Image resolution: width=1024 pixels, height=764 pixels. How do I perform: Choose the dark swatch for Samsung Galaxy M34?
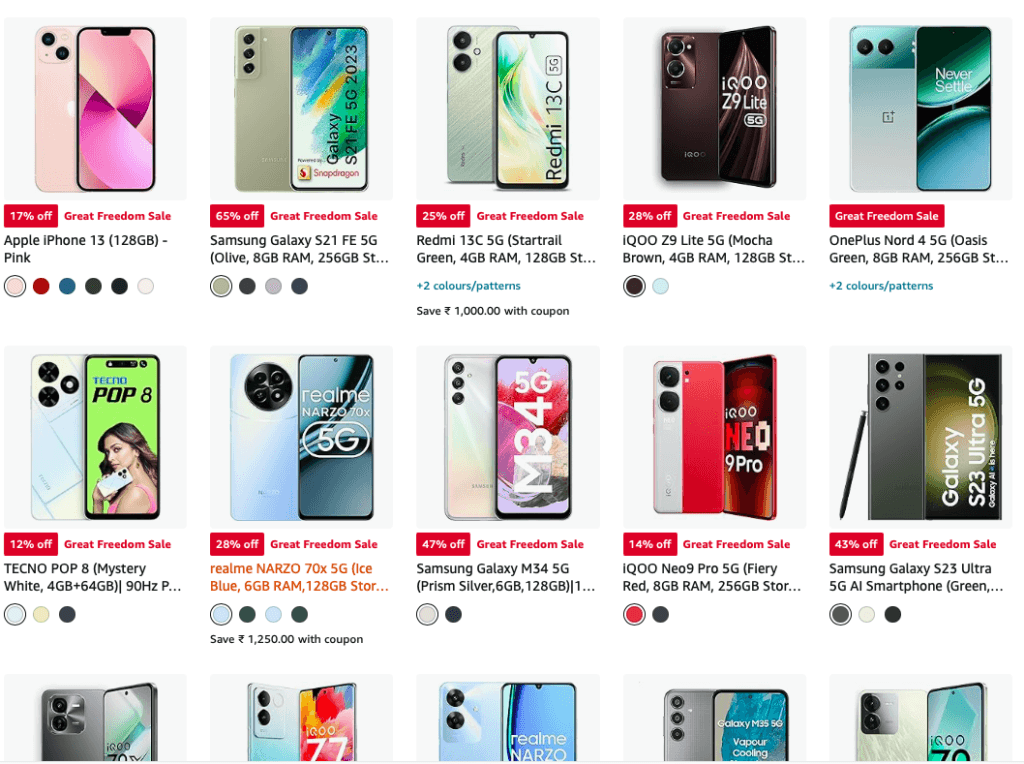(x=453, y=614)
